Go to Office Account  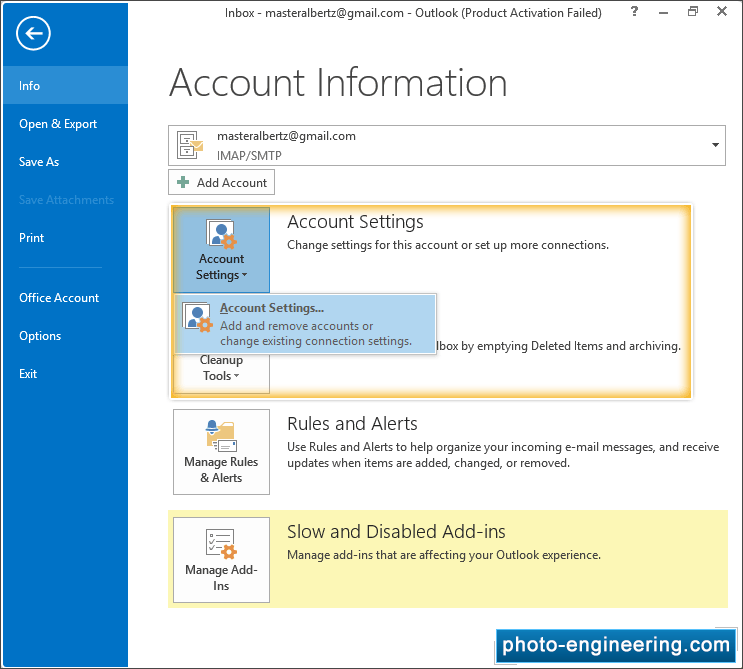[x=65, y=298]
